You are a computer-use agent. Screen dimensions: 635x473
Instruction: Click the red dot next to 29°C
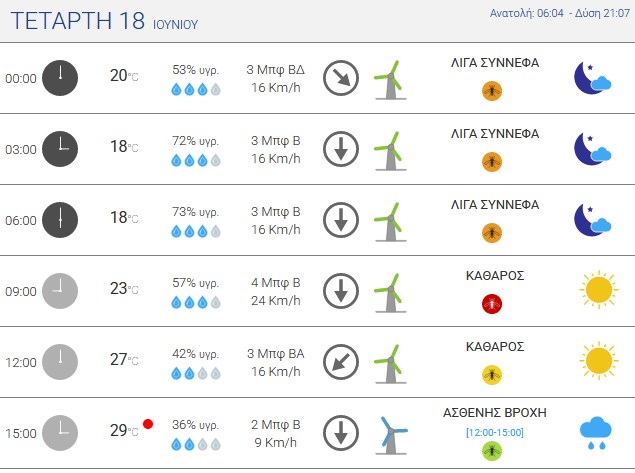[x=148, y=424]
